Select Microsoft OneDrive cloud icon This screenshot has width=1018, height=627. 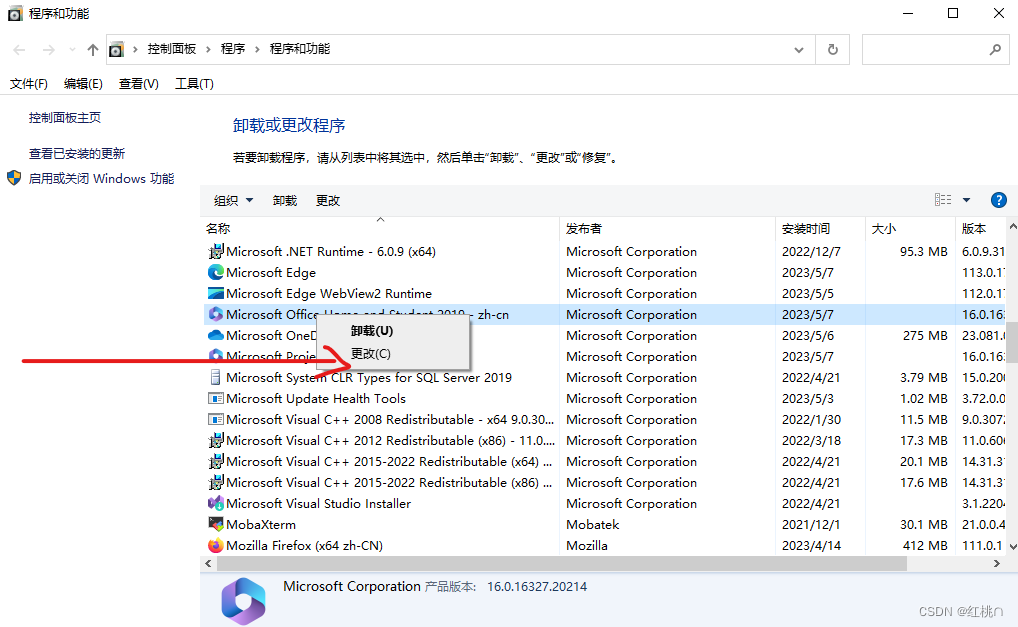[x=216, y=335]
